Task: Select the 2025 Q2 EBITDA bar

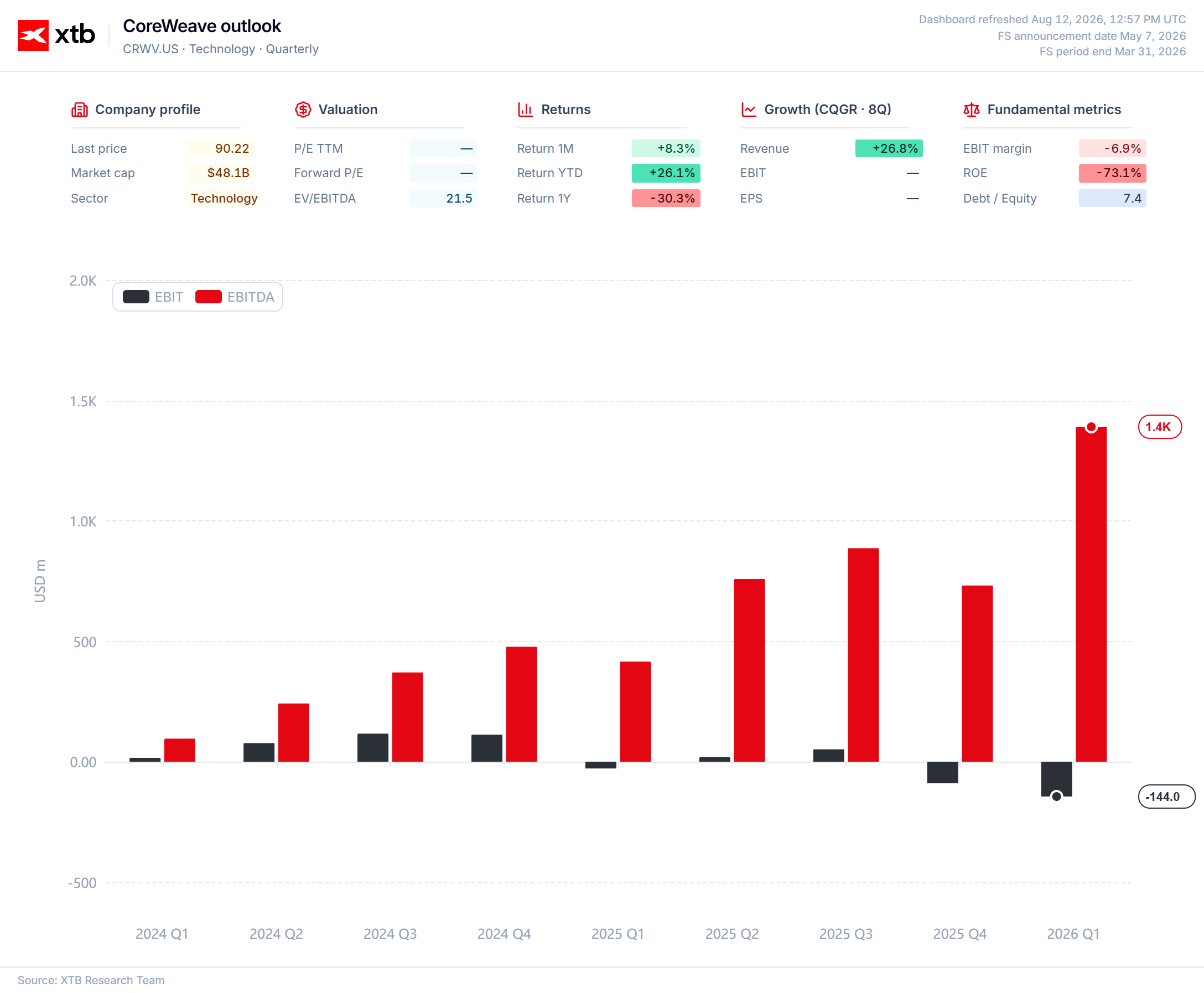Action: (x=750, y=670)
